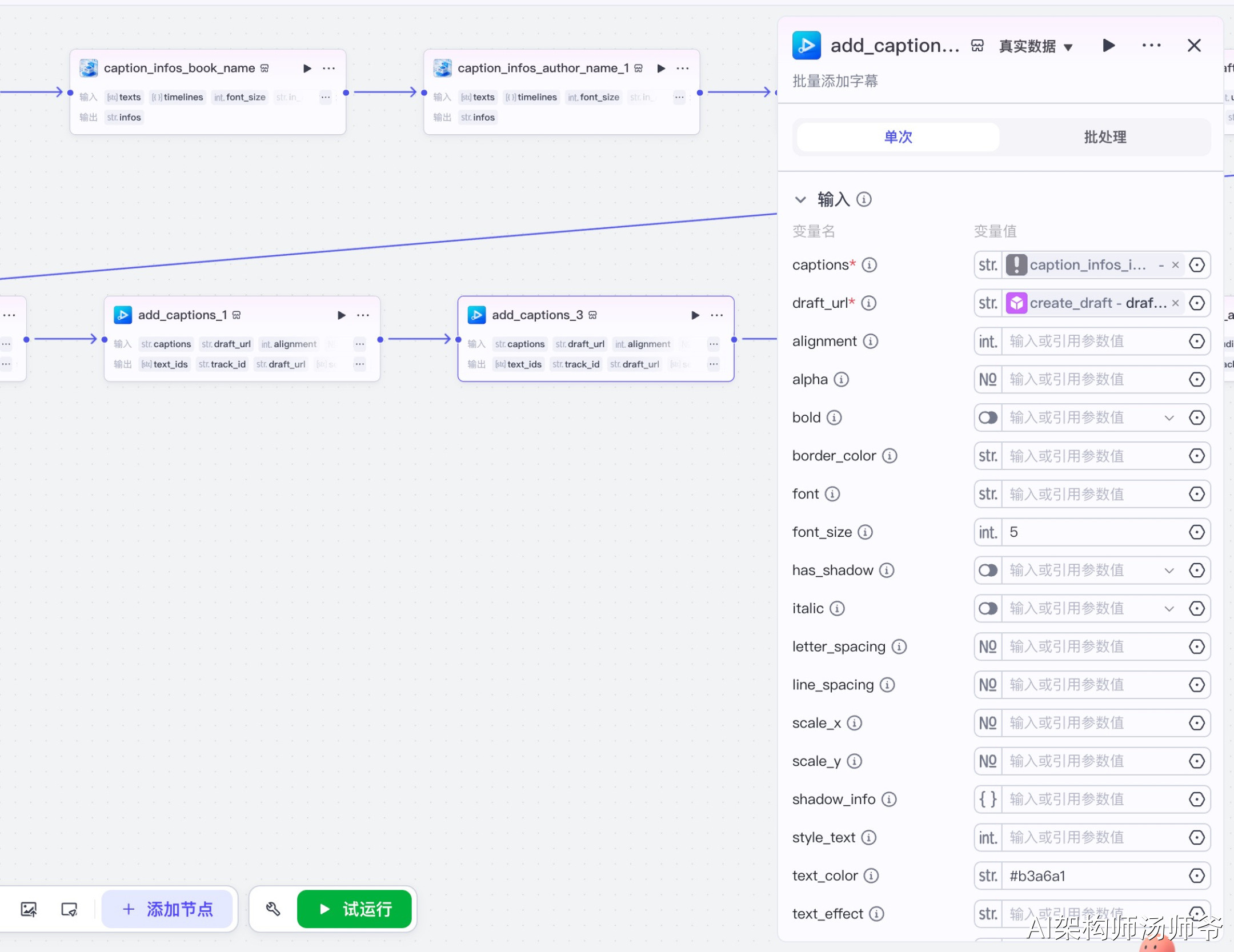Open the panel's three-dot more menu
This screenshot has height=952, width=1234.
click(x=1151, y=46)
